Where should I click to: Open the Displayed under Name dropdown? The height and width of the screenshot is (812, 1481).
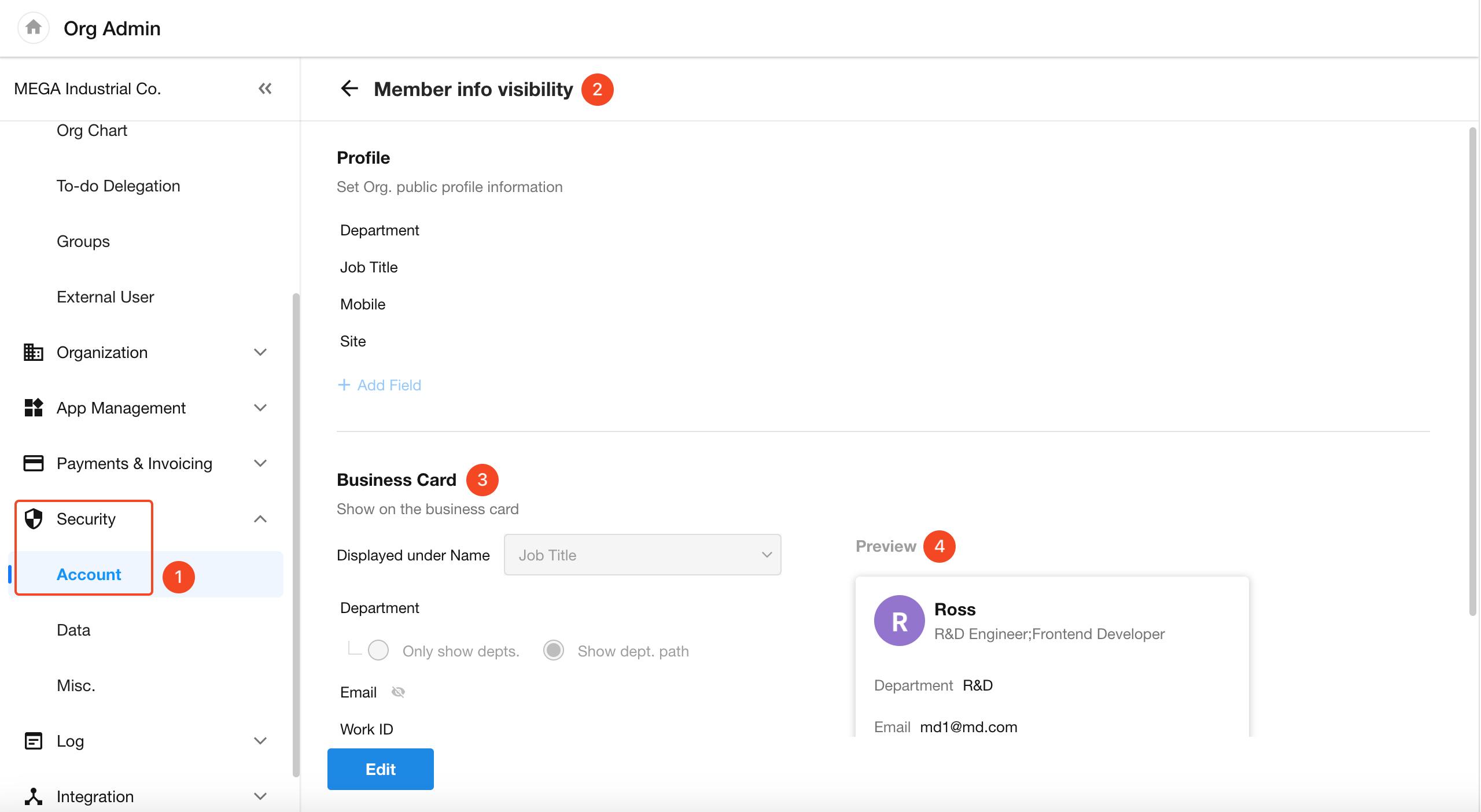click(642, 555)
